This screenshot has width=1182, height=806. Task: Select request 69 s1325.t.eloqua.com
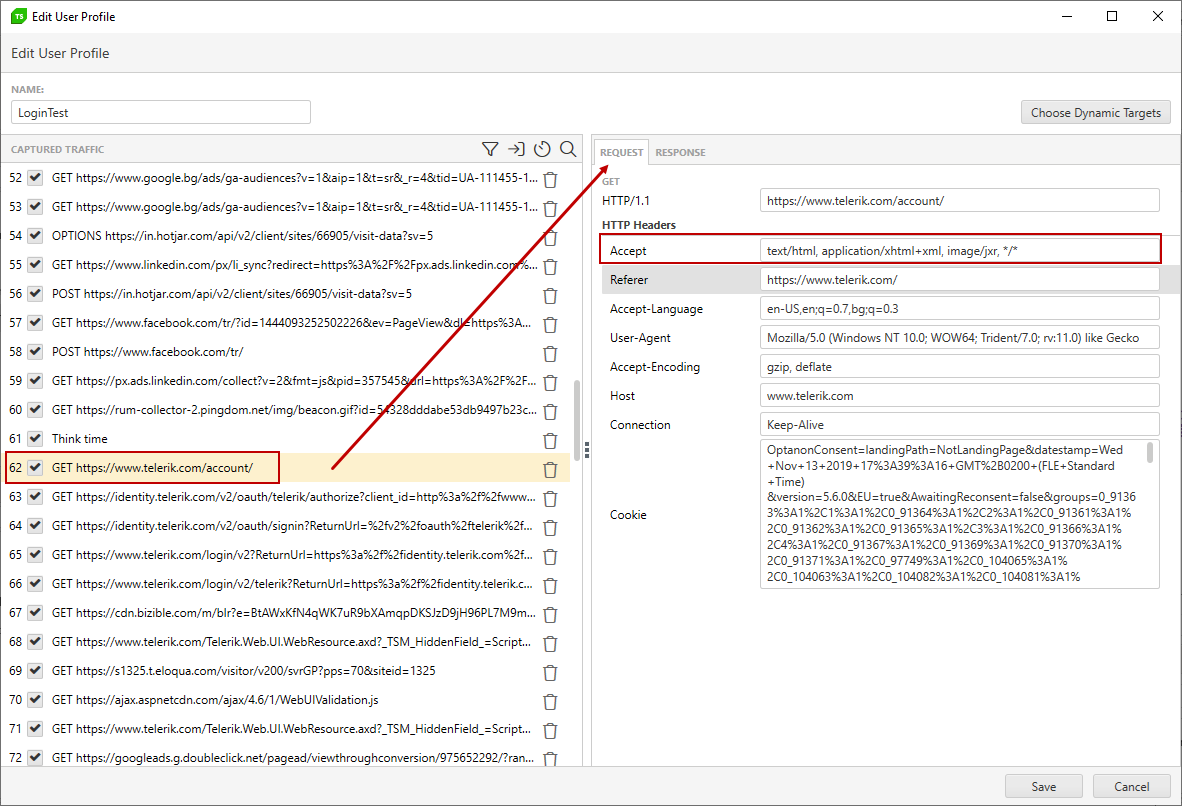(x=243, y=670)
